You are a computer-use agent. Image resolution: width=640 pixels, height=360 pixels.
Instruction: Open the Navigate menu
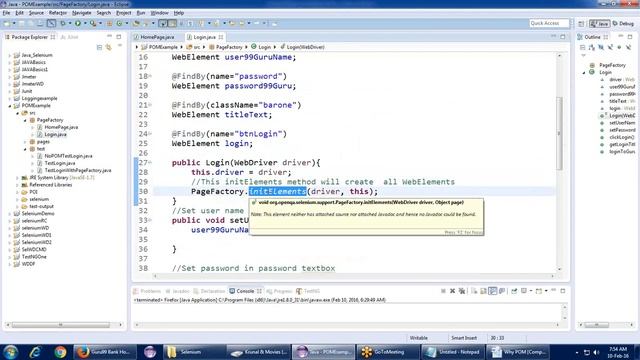point(82,13)
